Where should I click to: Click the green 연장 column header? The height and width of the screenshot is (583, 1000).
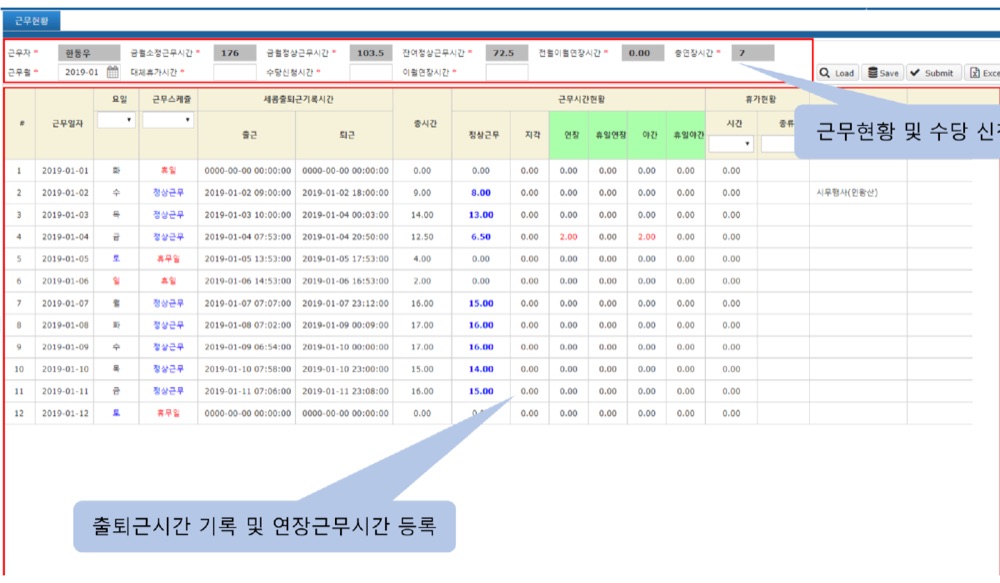[x=569, y=135]
